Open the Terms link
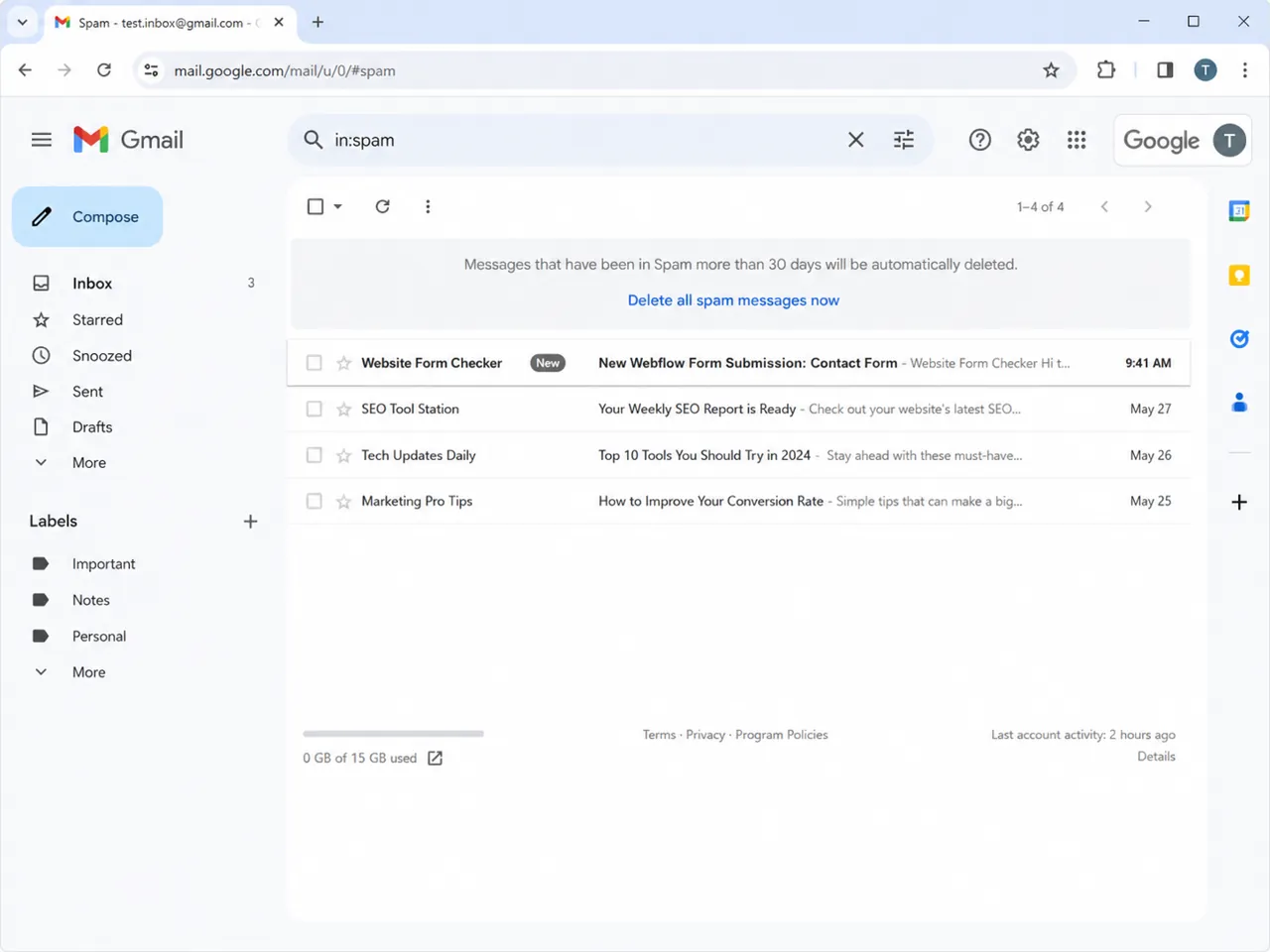 pos(659,735)
